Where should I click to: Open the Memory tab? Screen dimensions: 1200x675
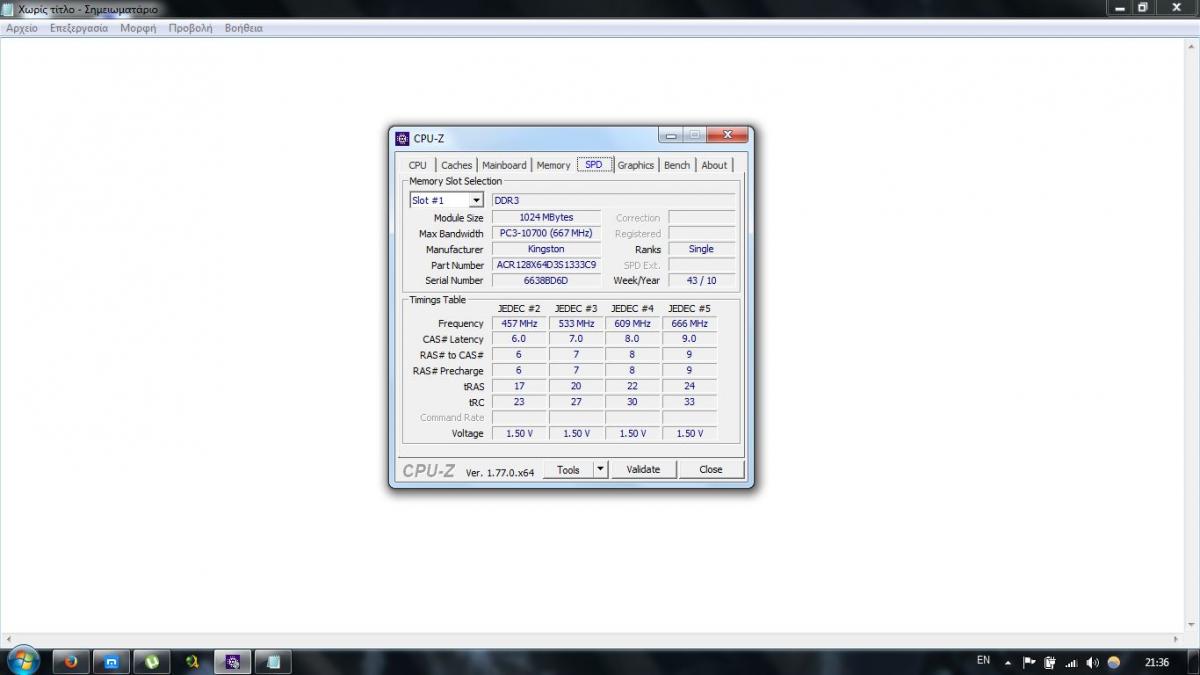coord(553,165)
